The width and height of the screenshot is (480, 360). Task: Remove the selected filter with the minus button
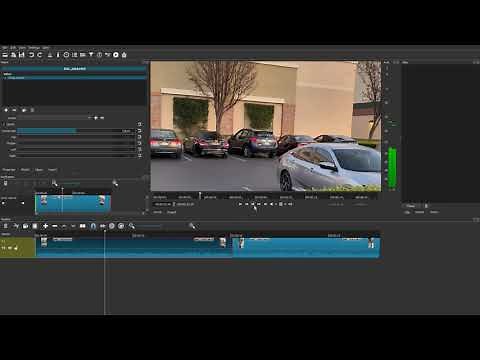14,110
